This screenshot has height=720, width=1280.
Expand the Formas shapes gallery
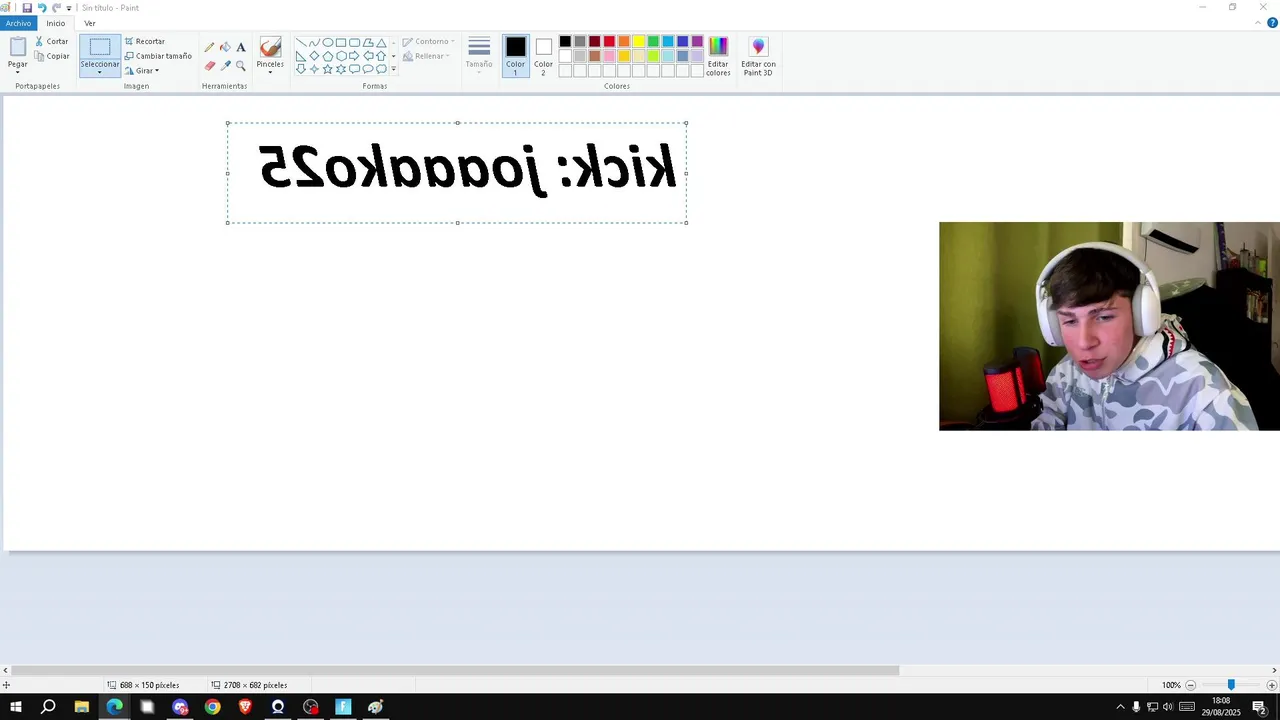point(393,69)
